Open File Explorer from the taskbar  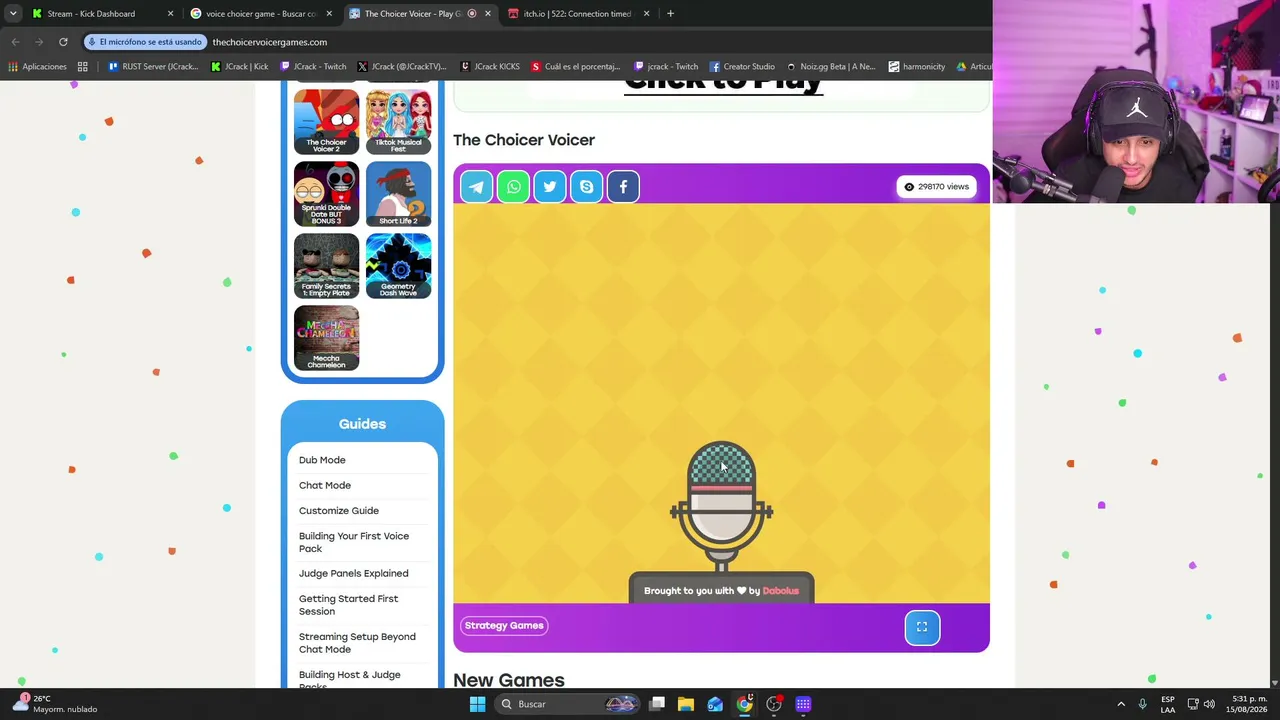686,704
